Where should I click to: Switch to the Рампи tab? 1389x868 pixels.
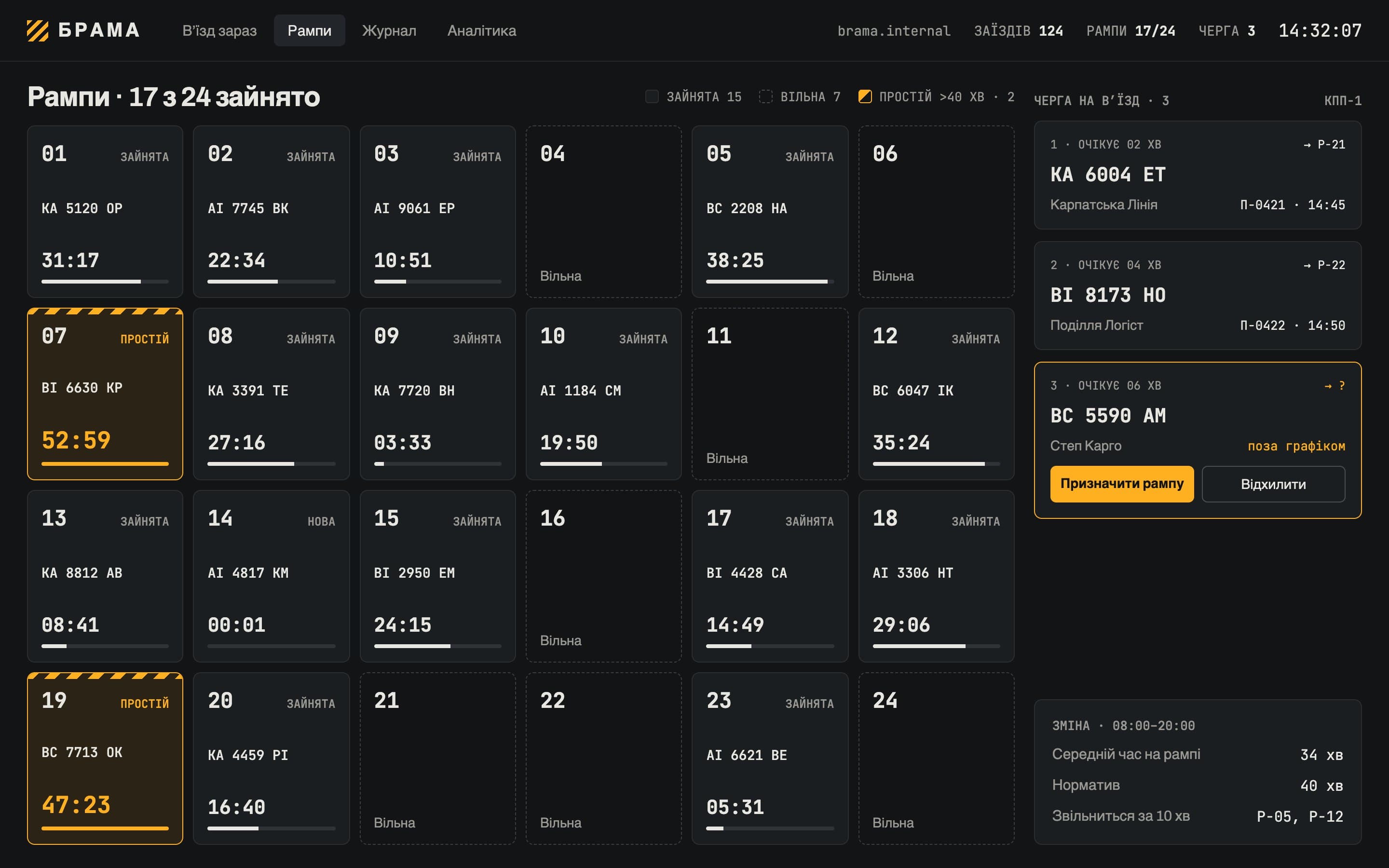pyautogui.click(x=309, y=30)
